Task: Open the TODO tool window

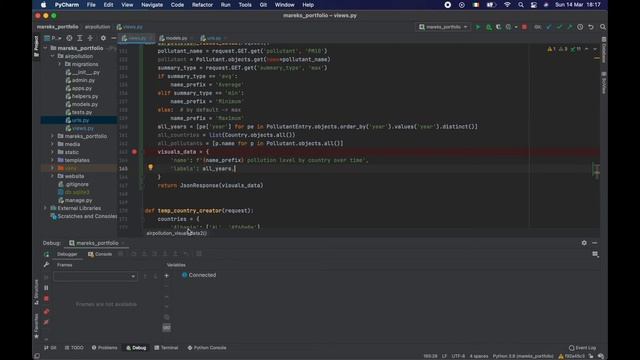Action: coord(74,348)
